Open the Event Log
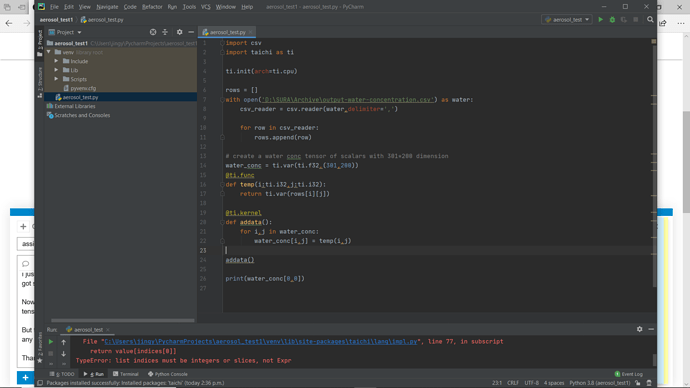This screenshot has width=690, height=388. pos(629,374)
